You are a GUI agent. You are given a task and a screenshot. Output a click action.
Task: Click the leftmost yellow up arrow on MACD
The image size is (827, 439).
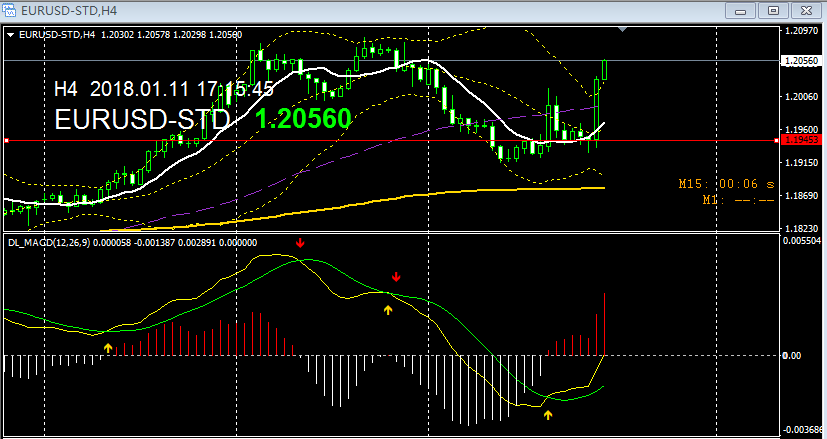tap(108, 347)
